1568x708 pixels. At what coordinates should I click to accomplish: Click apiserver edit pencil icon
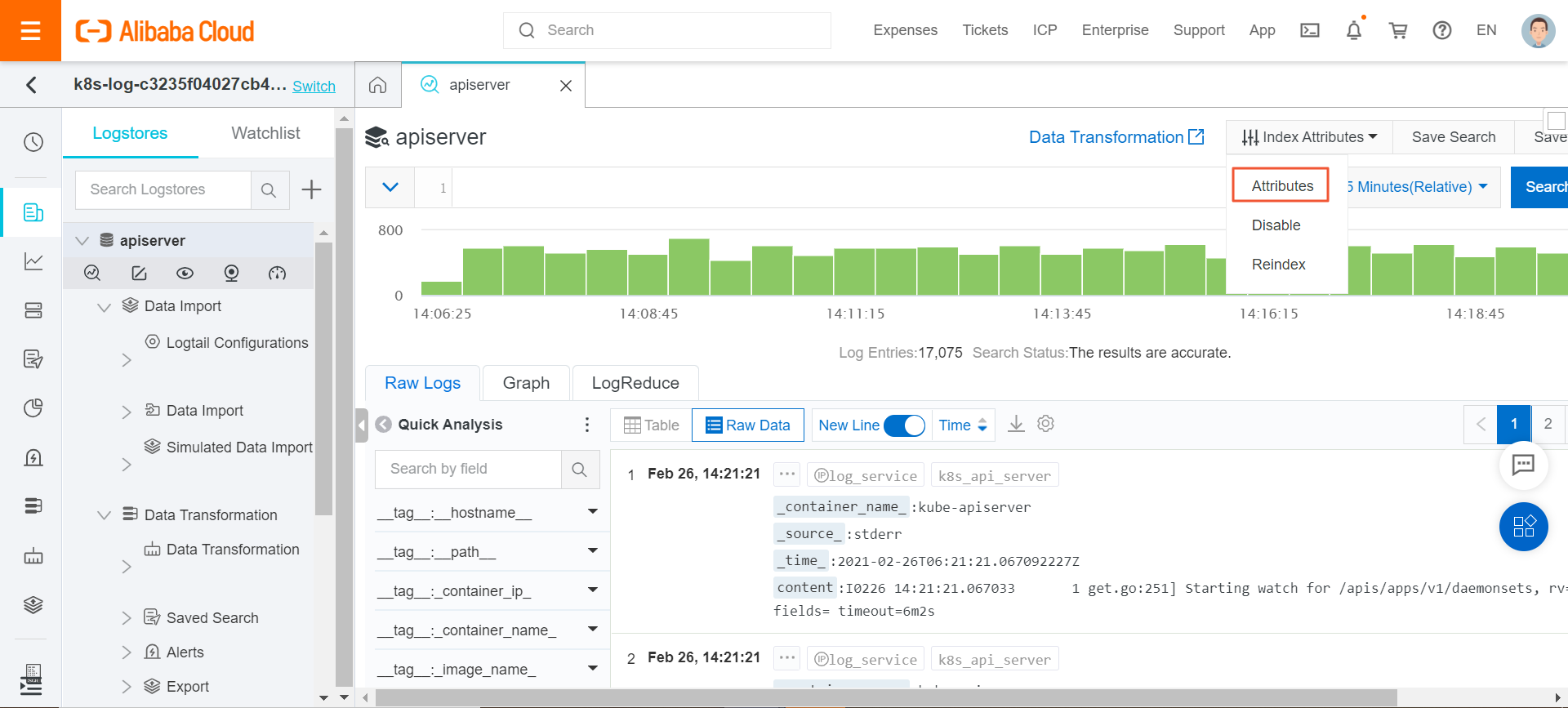[x=139, y=273]
